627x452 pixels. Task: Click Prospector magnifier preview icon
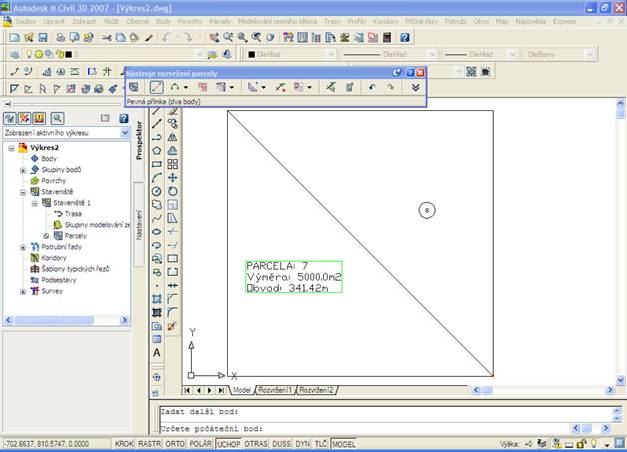[x=58, y=118]
